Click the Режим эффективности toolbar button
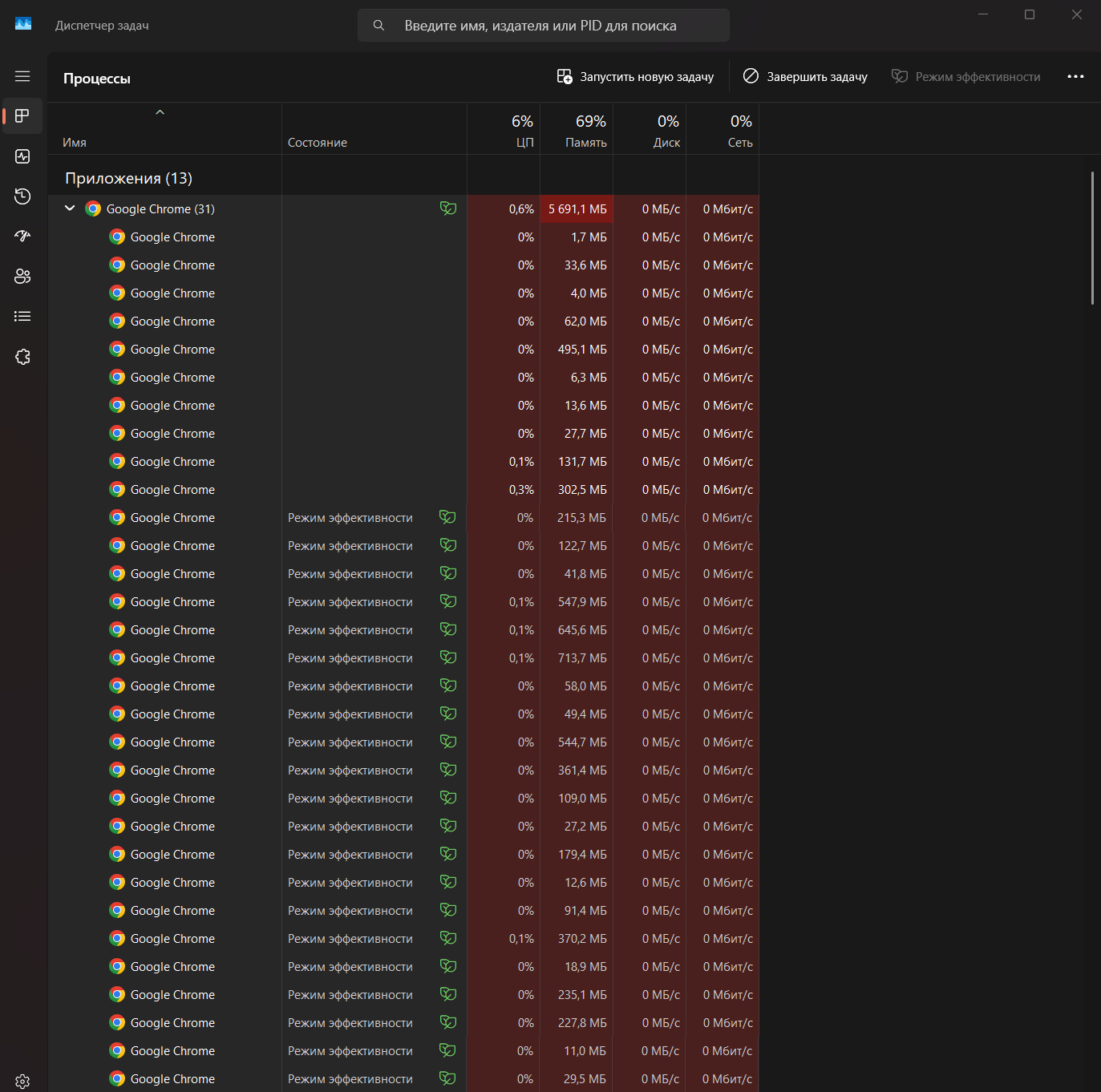 coord(966,77)
